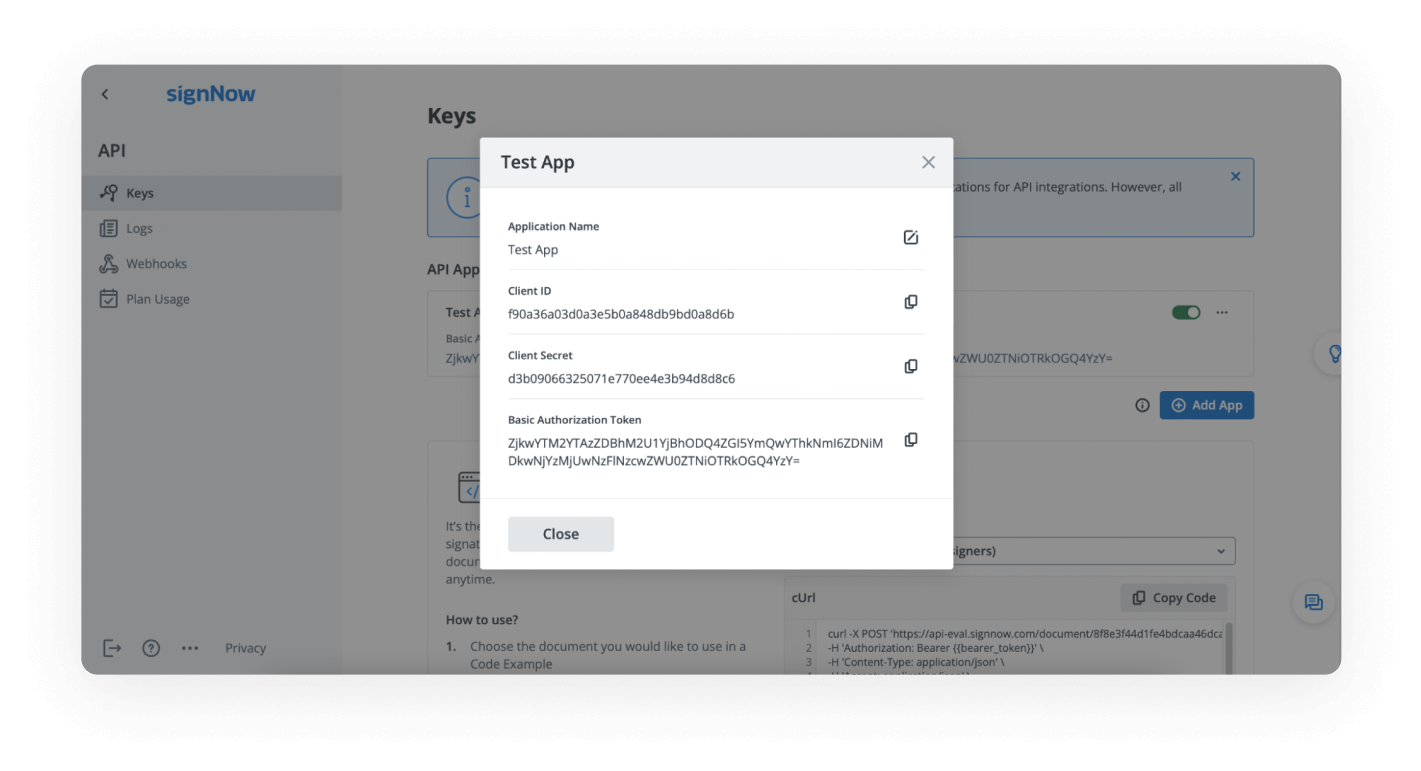
Task: Open Plan Usage page
Action: pos(157,299)
